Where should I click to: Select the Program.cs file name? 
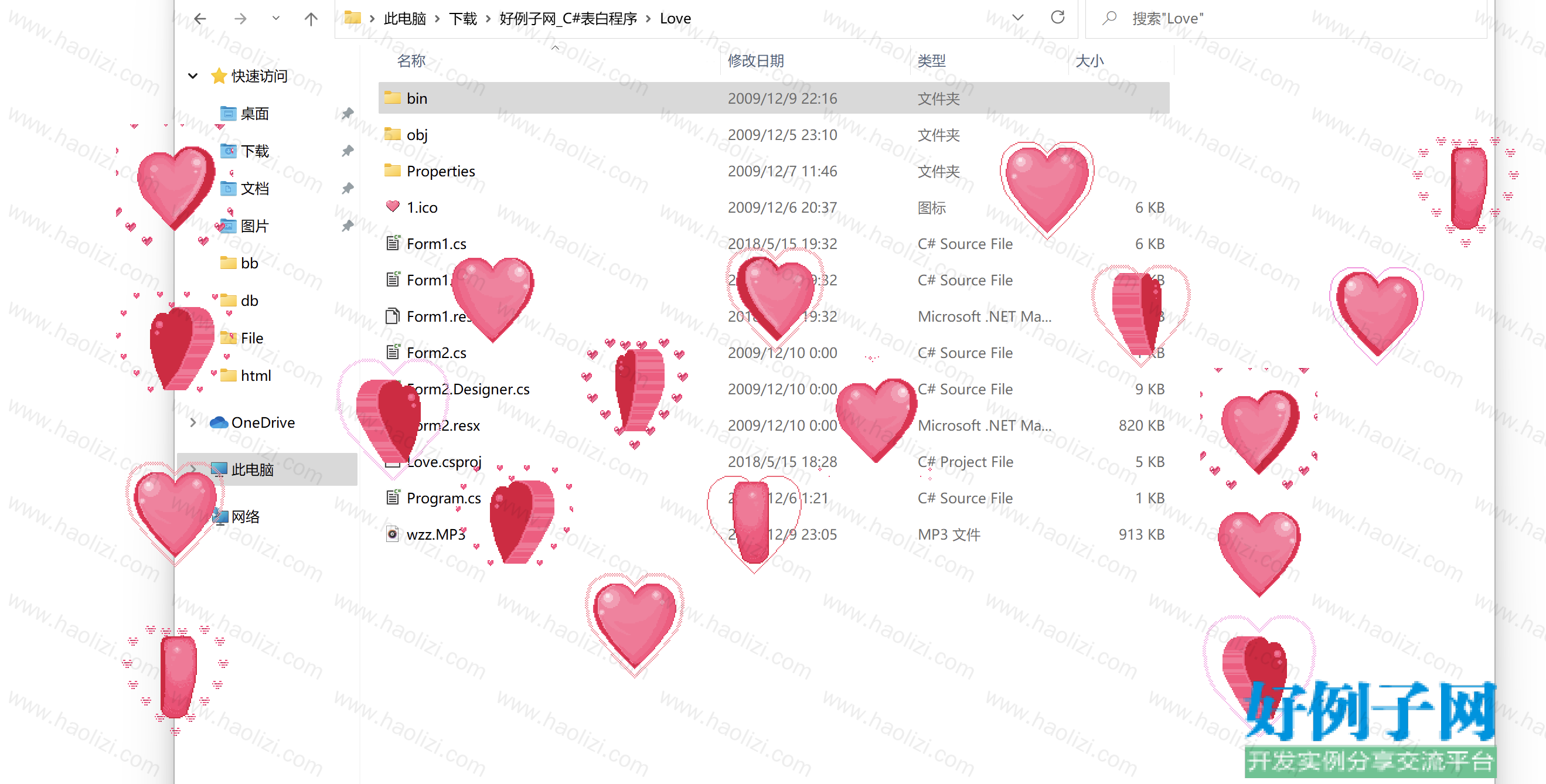(x=444, y=498)
